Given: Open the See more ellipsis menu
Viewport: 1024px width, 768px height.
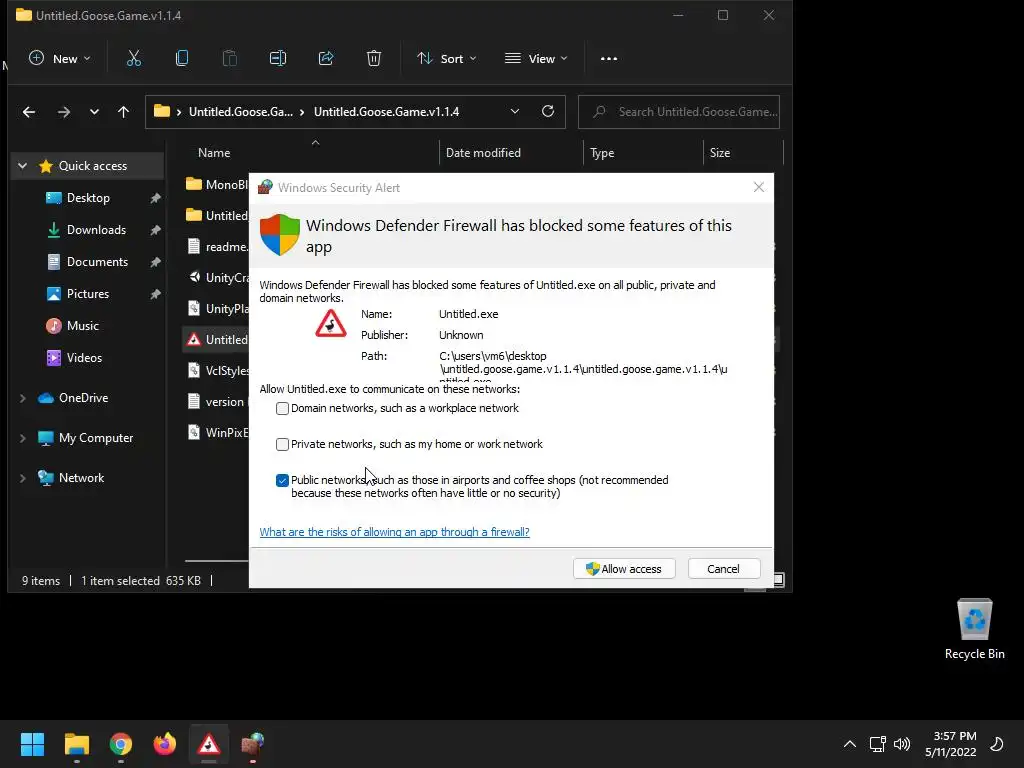Looking at the screenshot, I should pyautogui.click(x=609, y=58).
